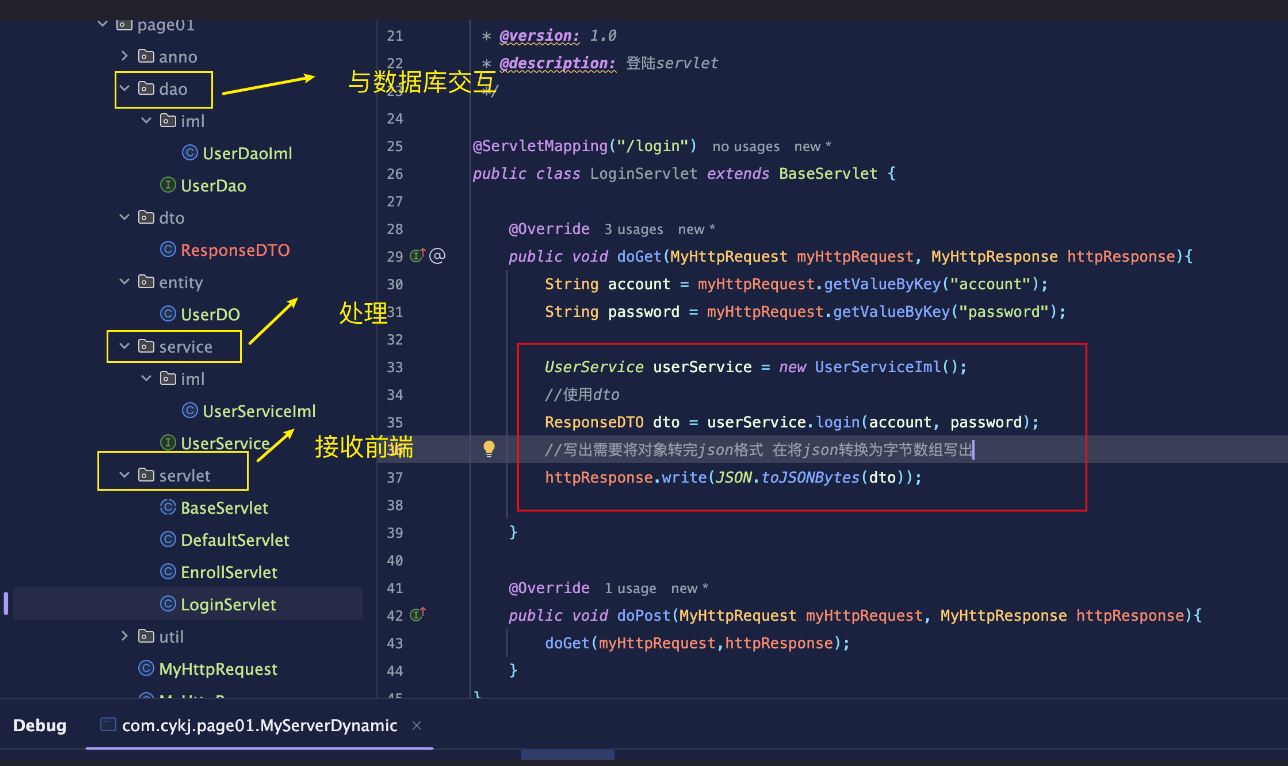1288x766 pixels.
Task: Collapse the iml folder under dao
Action: 146,121
